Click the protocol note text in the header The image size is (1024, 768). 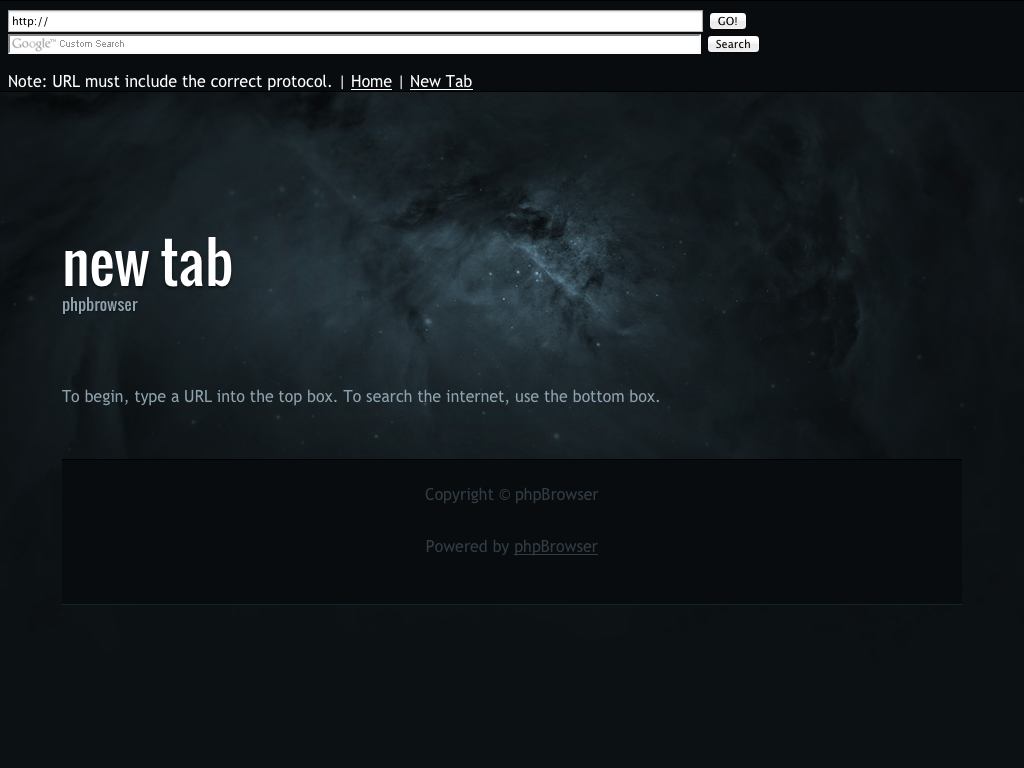pyautogui.click(x=170, y=82)
